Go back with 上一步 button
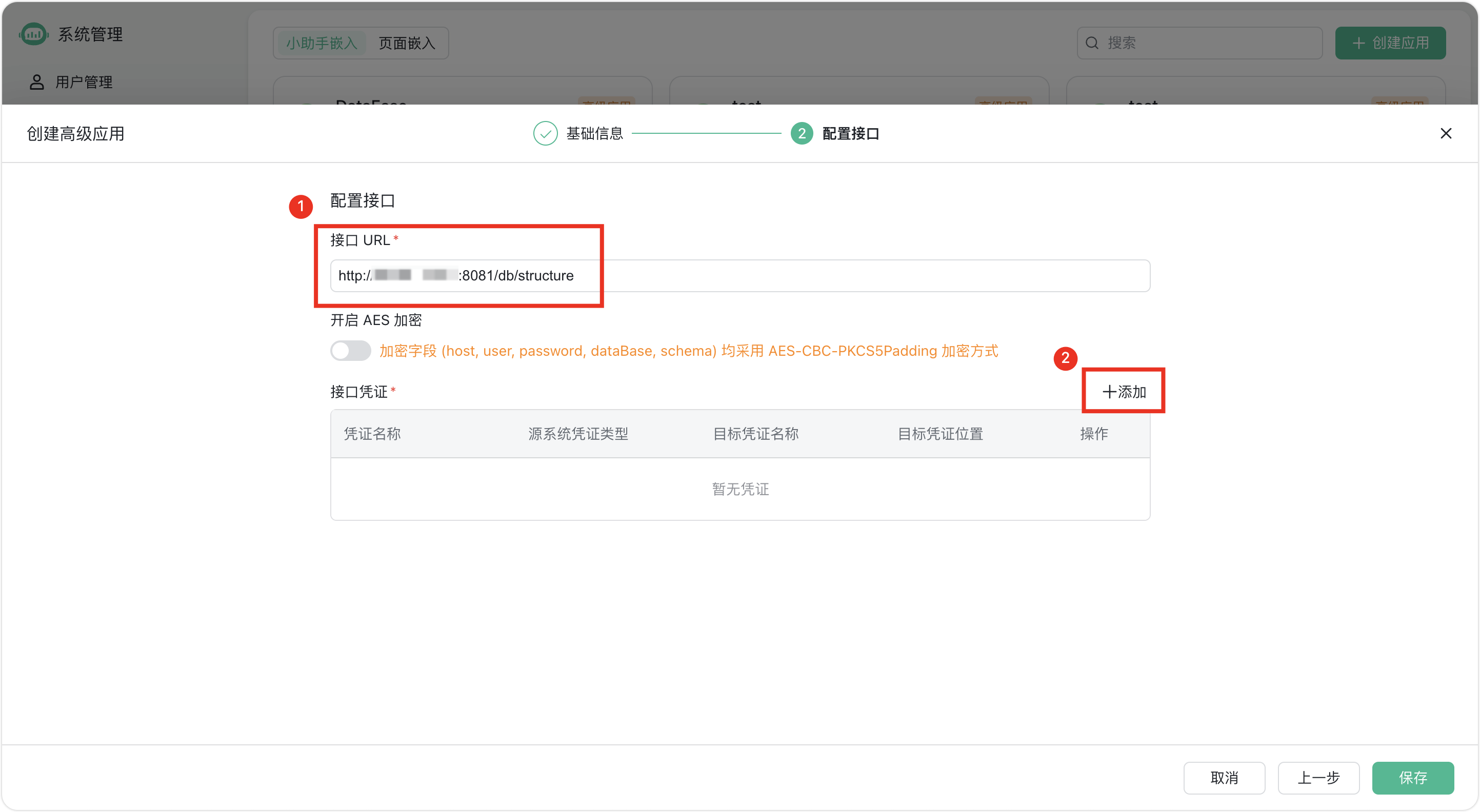Viewport: 1480px width, 812px height. tap(1318, 778)
